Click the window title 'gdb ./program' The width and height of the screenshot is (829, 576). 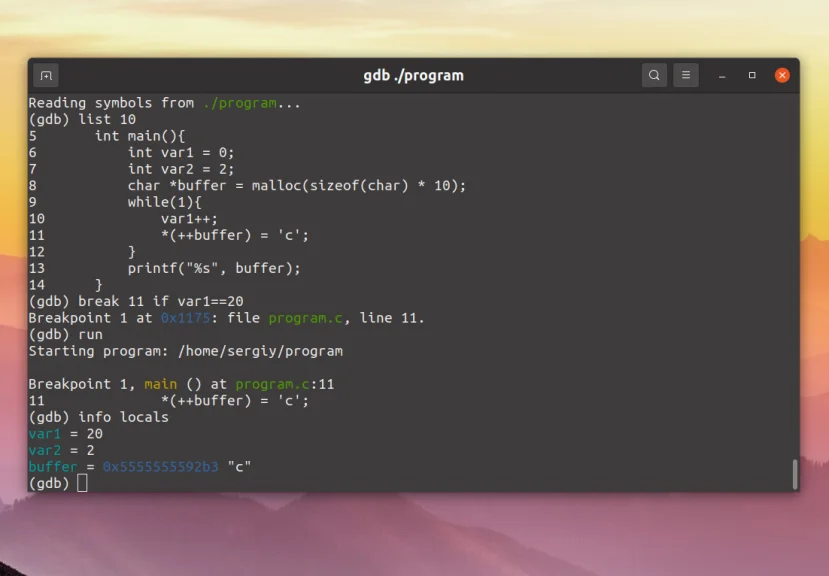[413, 76]
